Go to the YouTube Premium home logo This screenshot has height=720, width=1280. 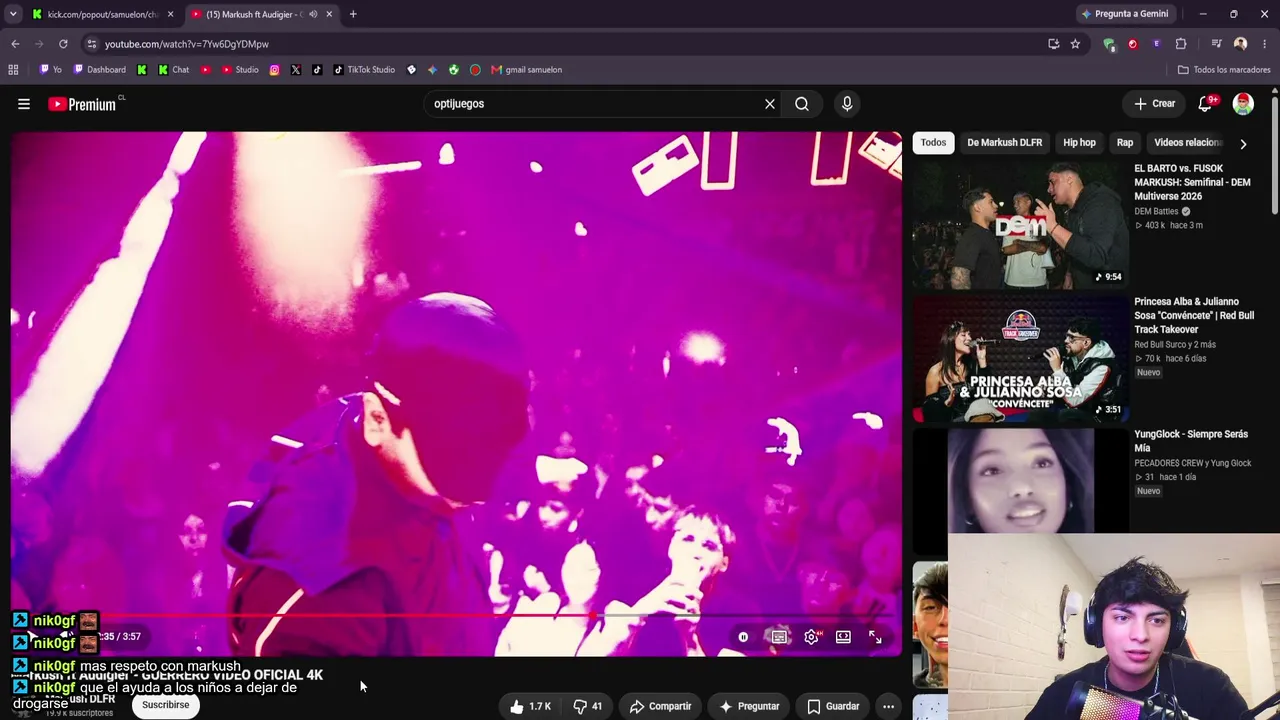coord(82,104)
